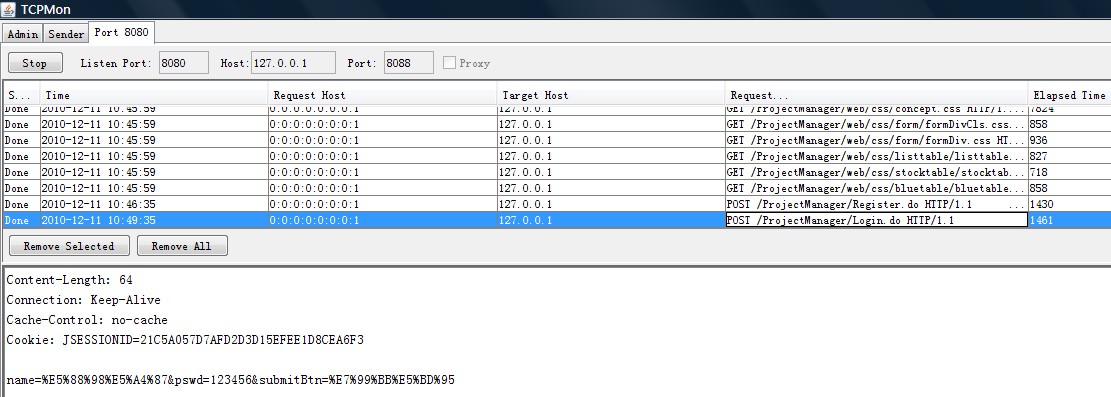Select the GET stocktable request row
Viewport: 1111px width, 397px height.
coord(556,172)
